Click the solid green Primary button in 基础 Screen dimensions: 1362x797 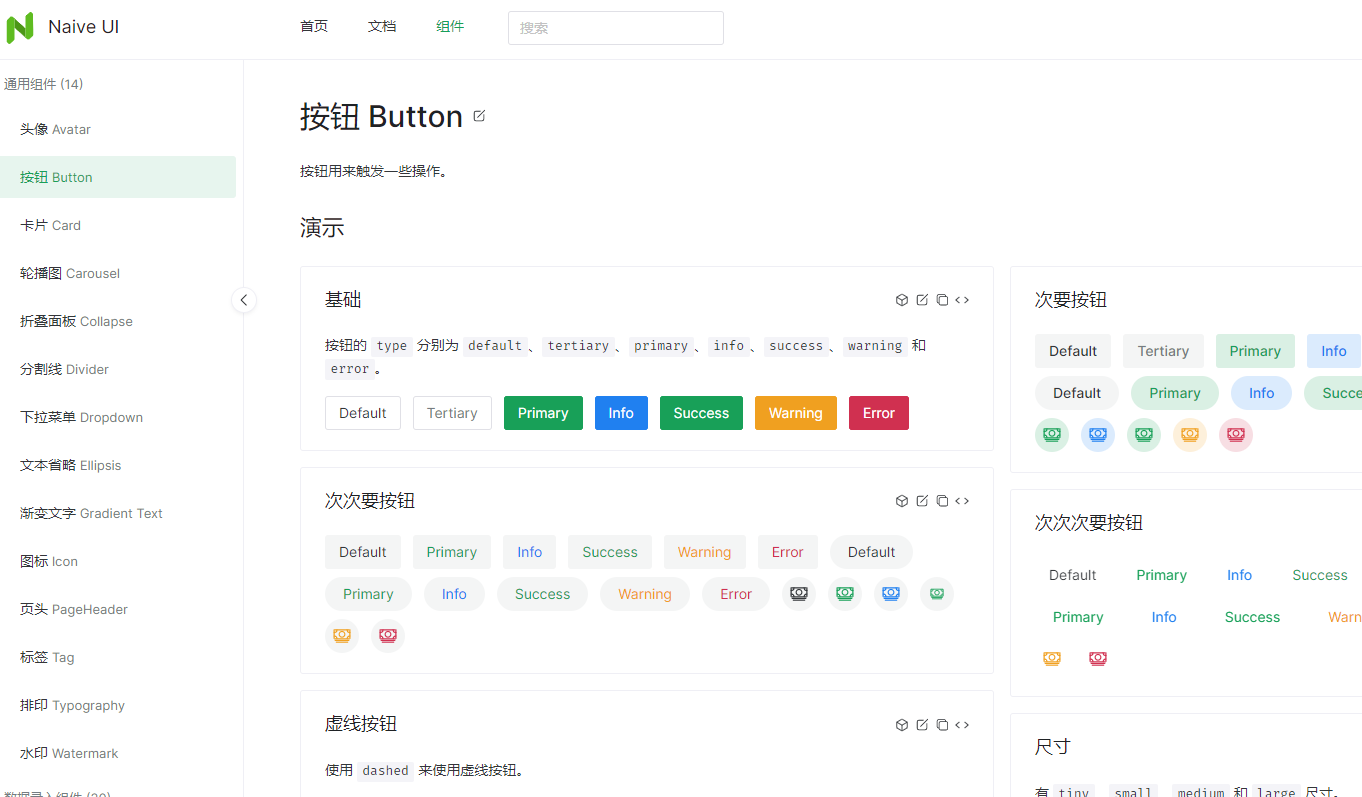[x=543, y=413]
